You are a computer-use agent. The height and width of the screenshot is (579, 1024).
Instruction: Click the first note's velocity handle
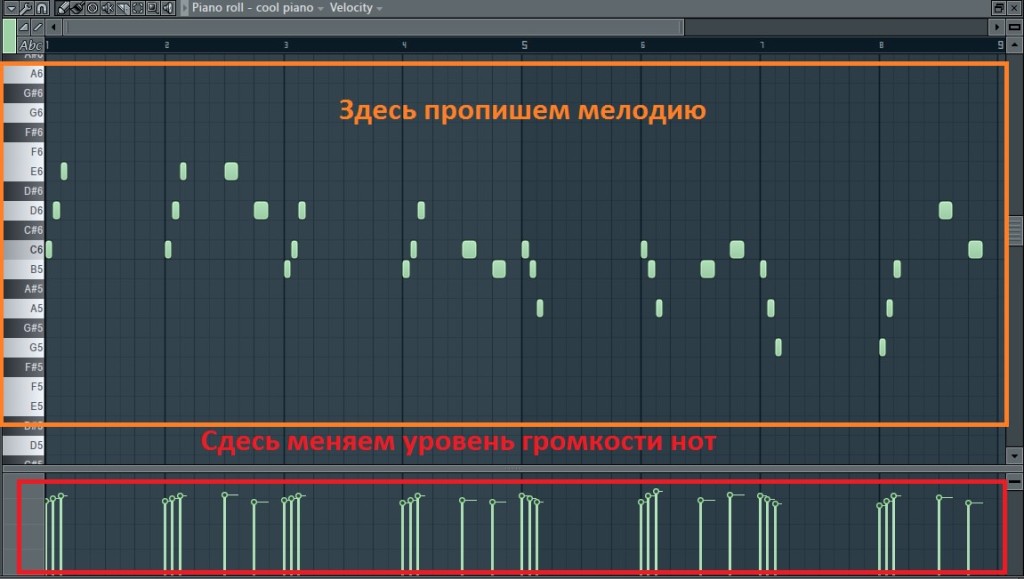(x=47, y=502)
